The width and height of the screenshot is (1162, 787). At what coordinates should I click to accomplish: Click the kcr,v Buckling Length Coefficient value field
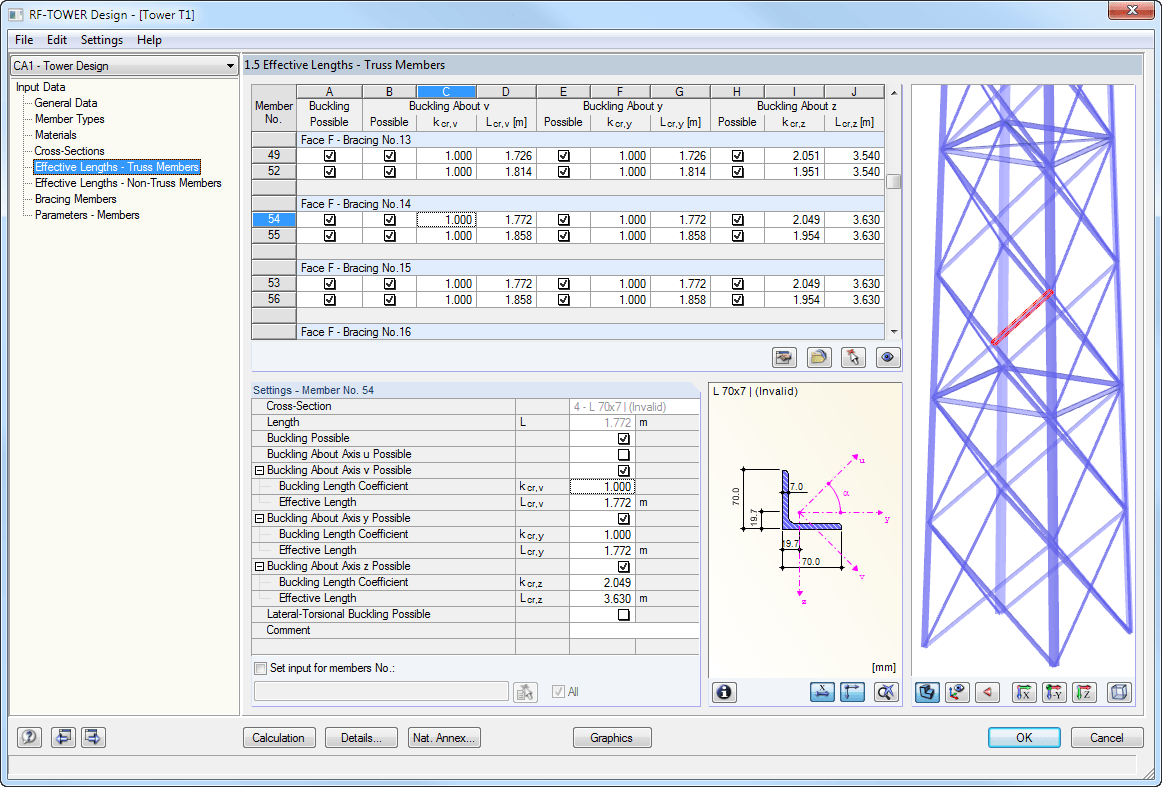point(602,487)
